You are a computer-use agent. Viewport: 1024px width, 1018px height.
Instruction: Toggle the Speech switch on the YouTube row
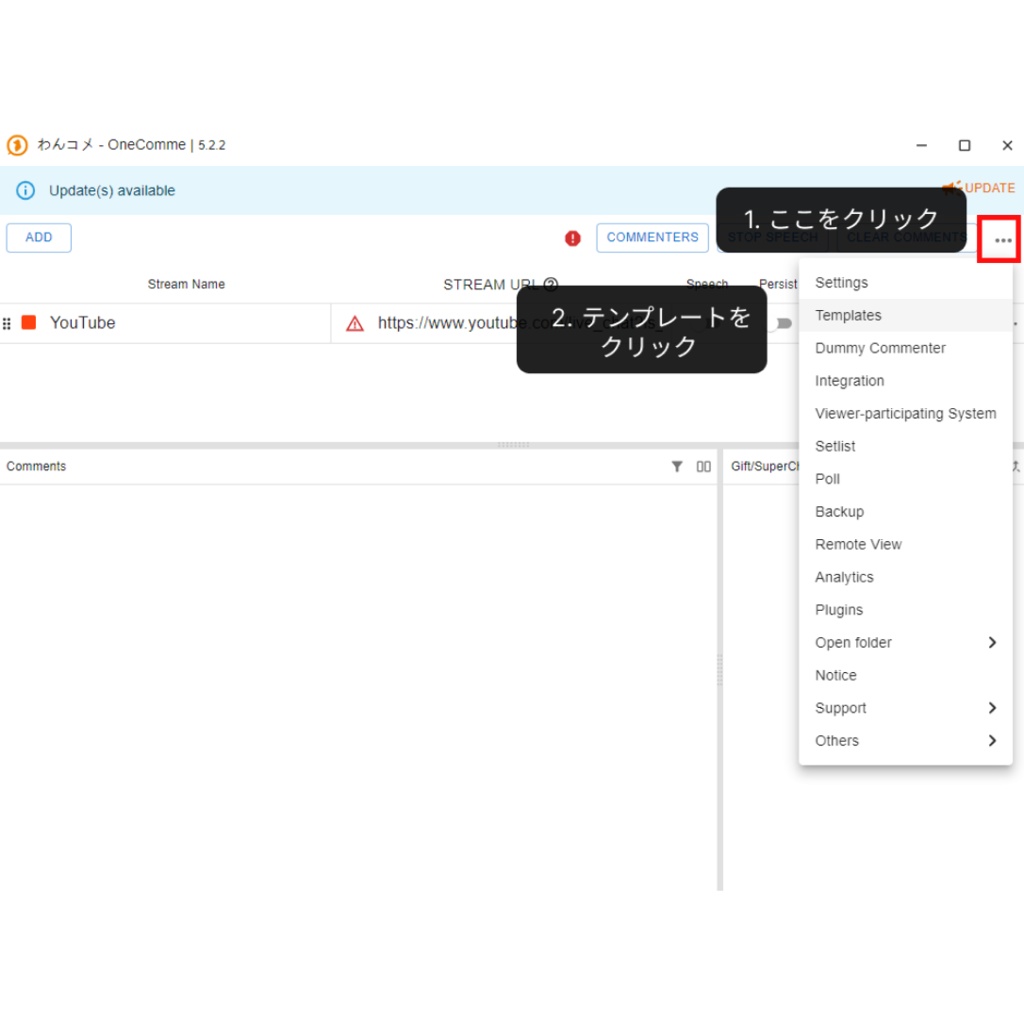click(x=784, y=323)
